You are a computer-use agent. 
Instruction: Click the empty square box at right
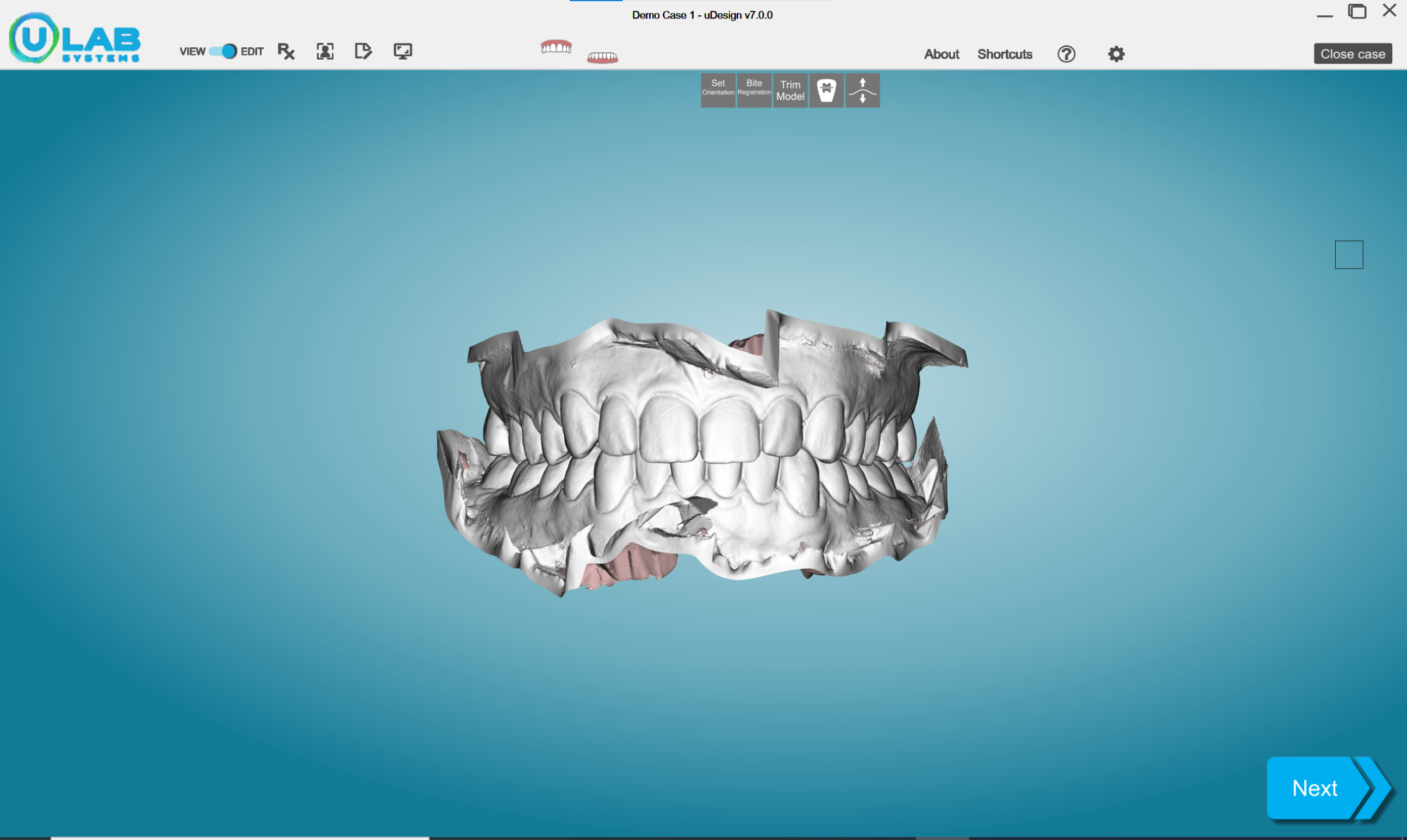(1349, 254)
